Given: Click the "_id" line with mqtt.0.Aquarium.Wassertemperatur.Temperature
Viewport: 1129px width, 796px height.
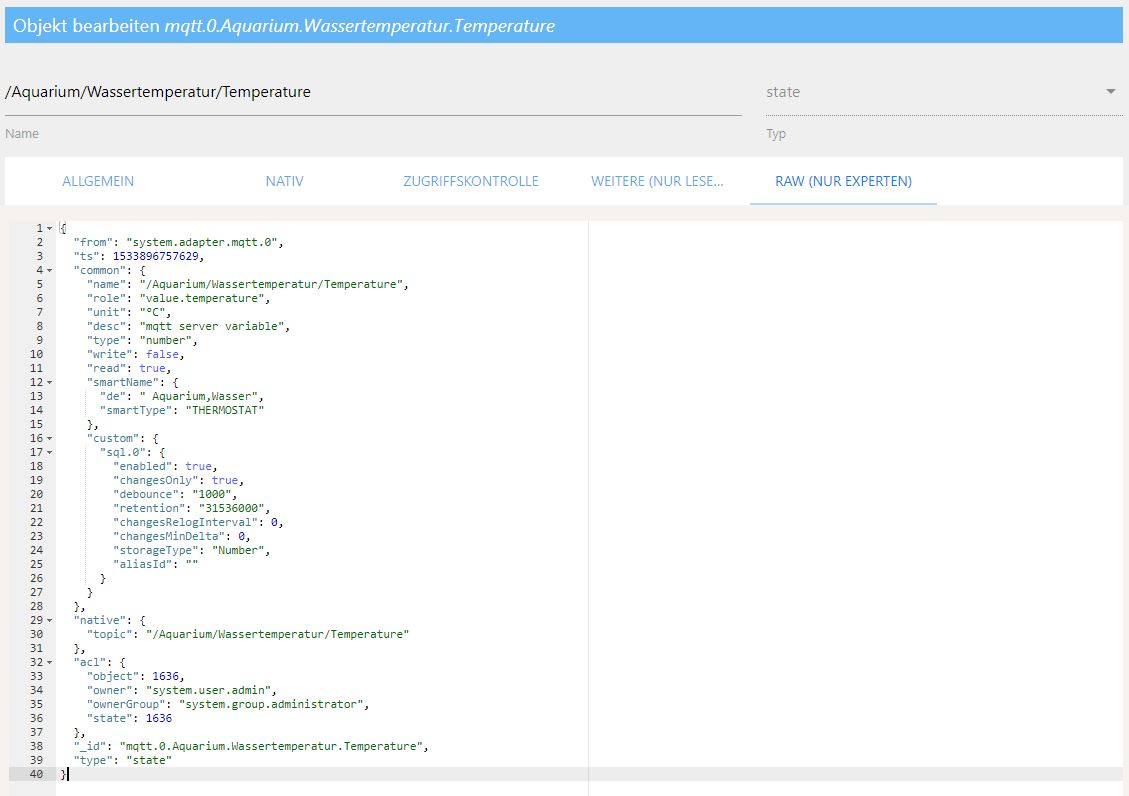Looking at the screenshot, I should [251, 746].
